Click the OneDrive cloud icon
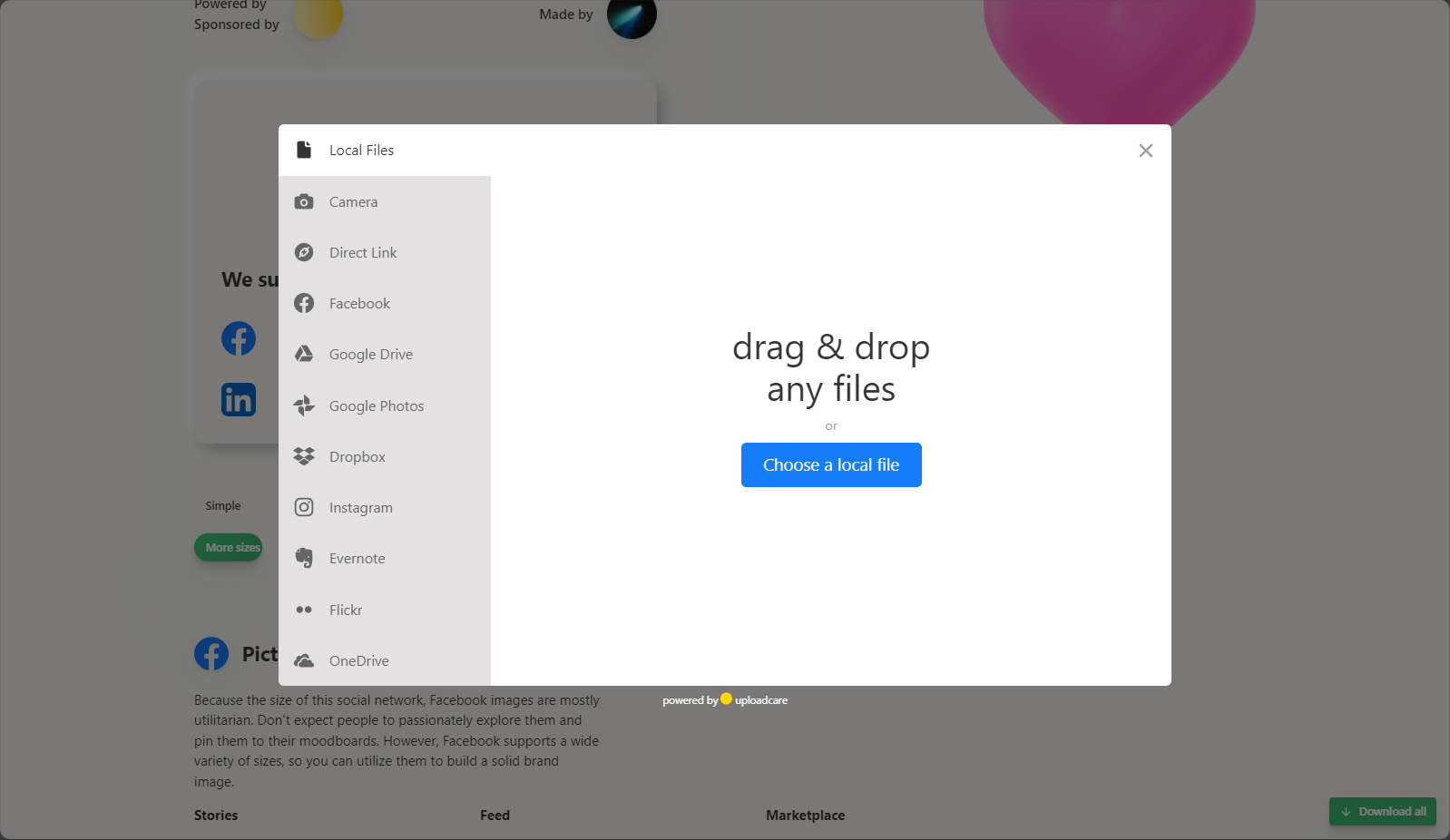This screenshot has width=1450, height=840. click(x=304, y=660)
